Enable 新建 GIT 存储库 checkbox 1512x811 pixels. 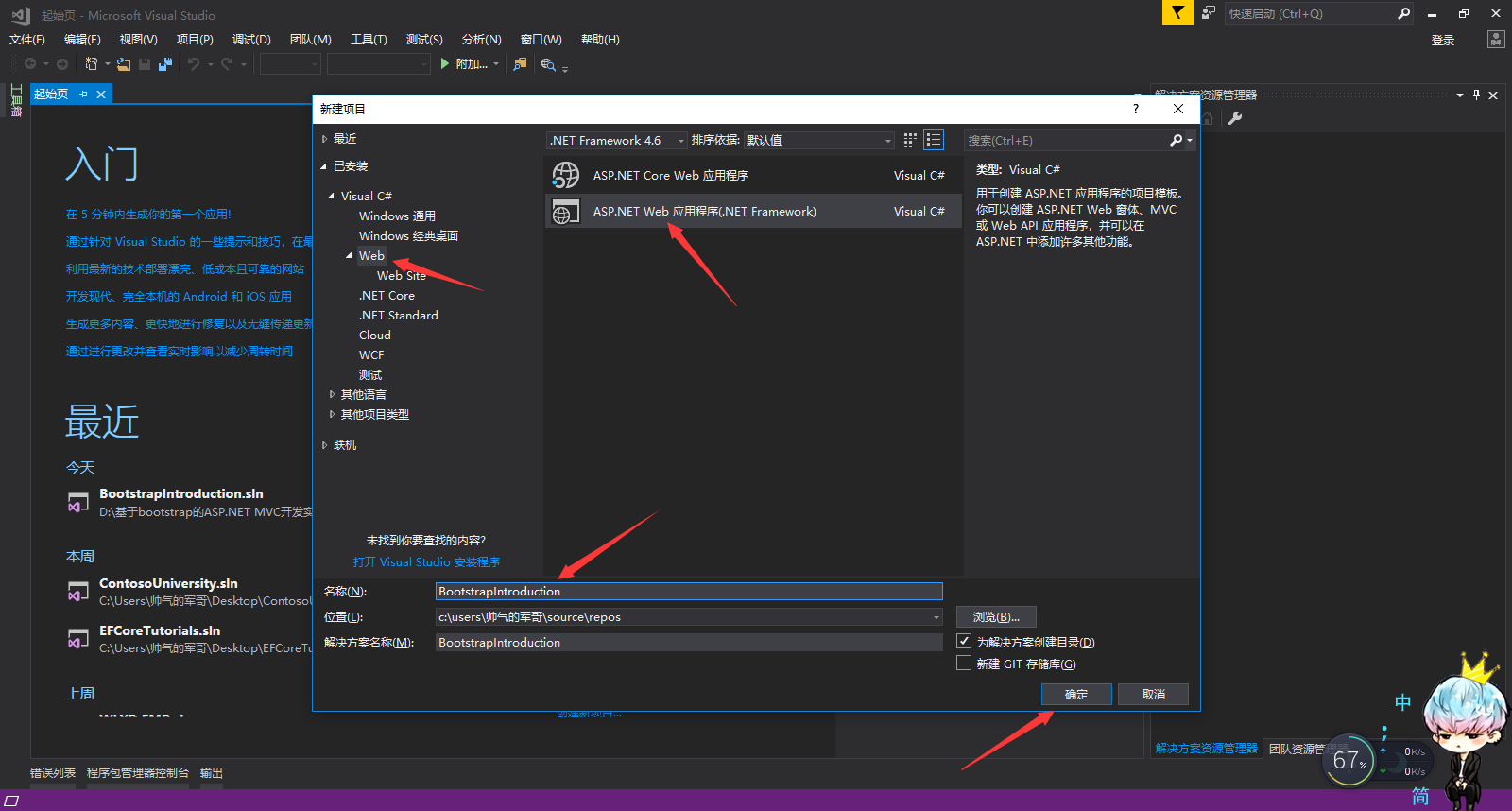(964, 664)
